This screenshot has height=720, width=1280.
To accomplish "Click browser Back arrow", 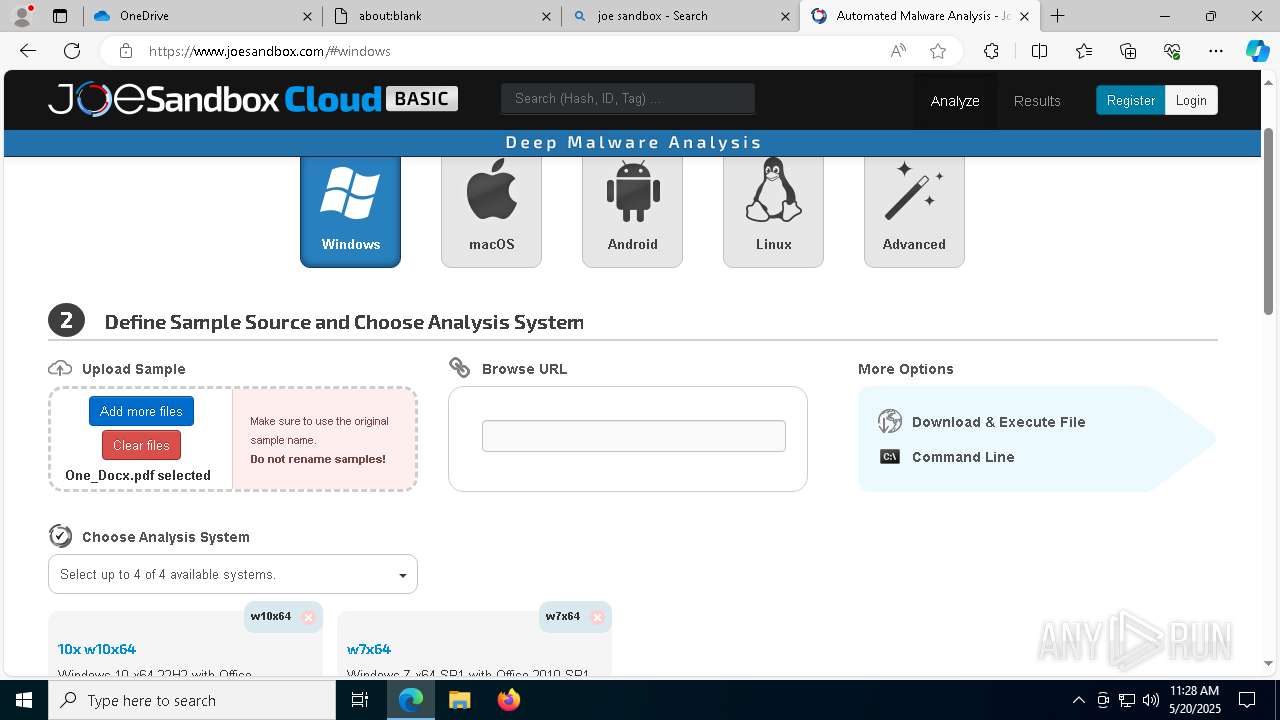I will pos(28,51).
